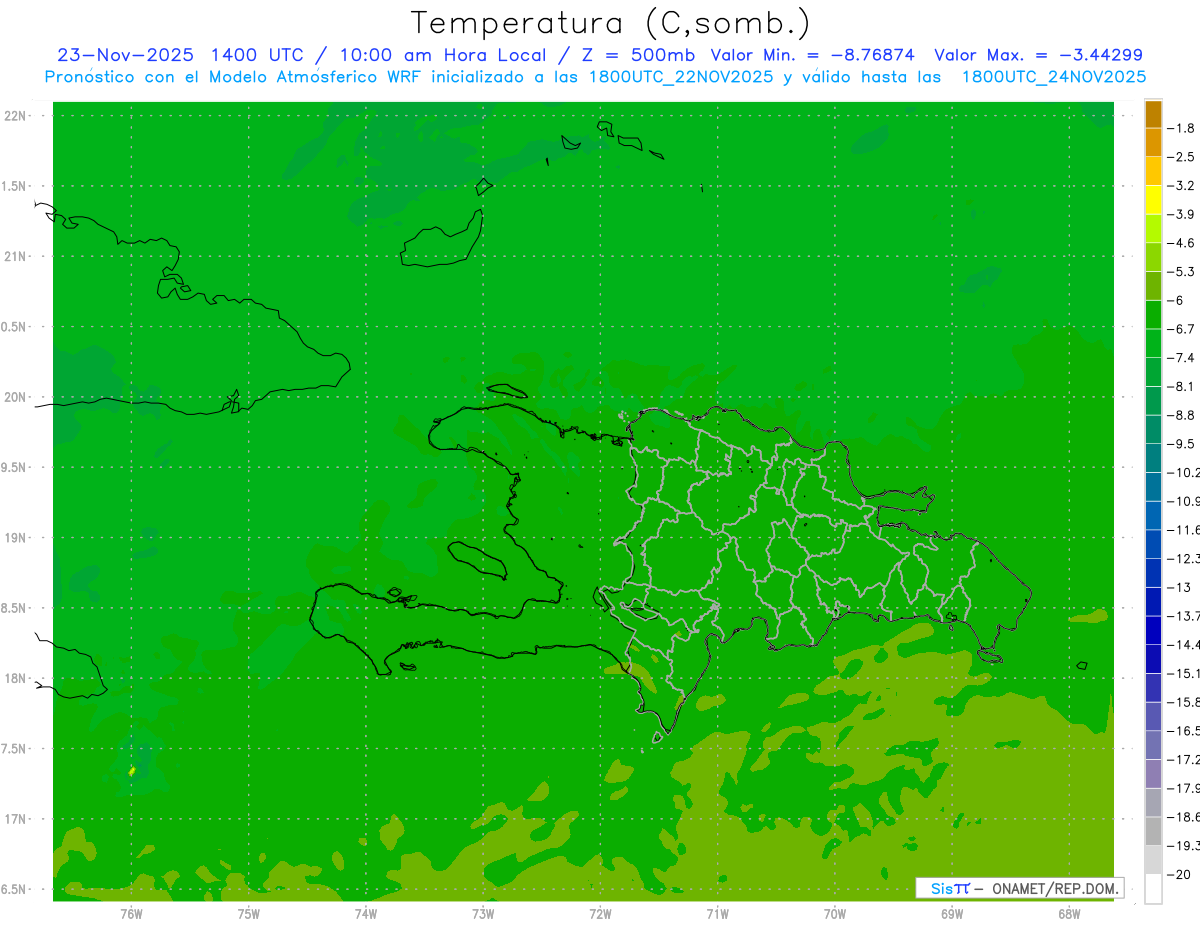
Task: Click the yellow swatch between -3.2 and -3.9
Action: click(x=1153, y=200)
